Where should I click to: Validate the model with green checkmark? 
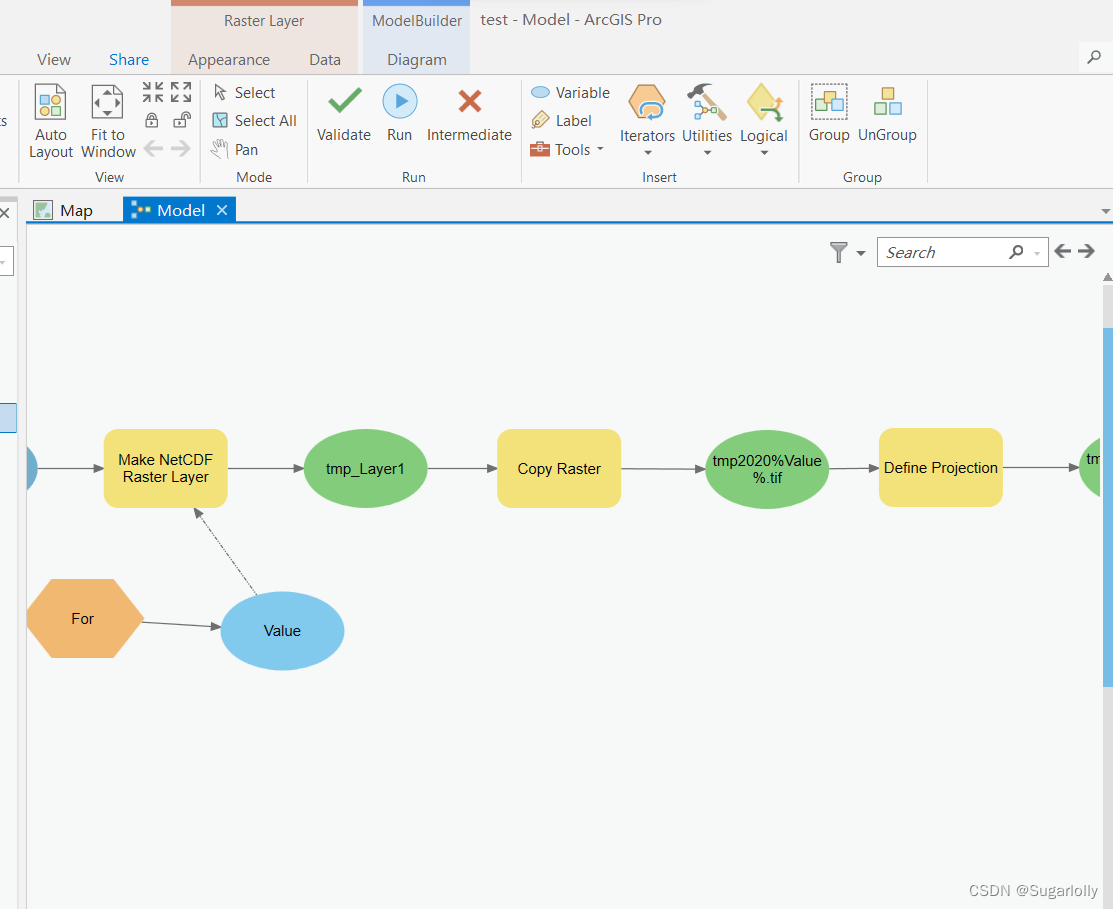pyautogui.click(x=344, y=114)
